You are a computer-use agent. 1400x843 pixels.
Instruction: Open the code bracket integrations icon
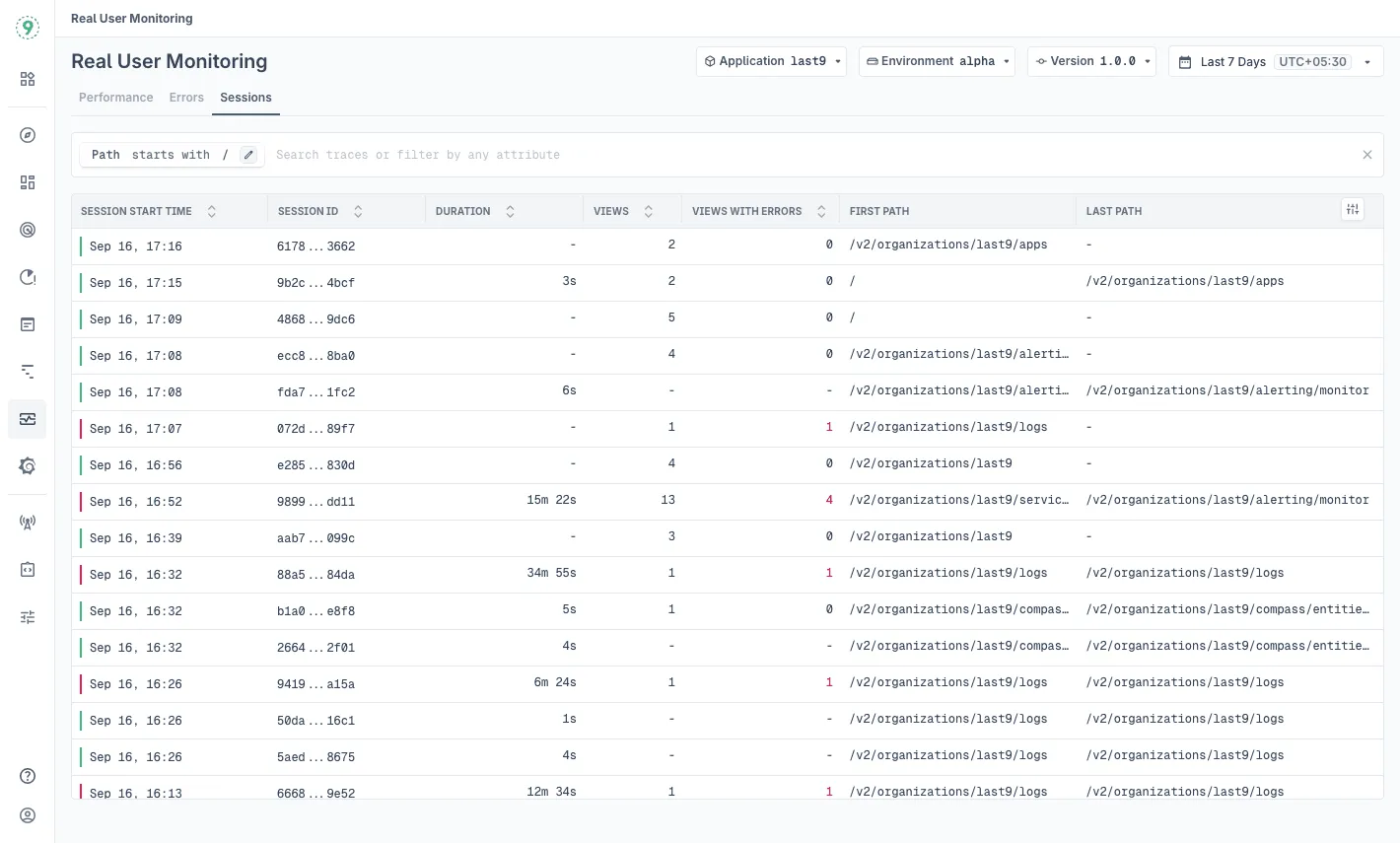28,570
